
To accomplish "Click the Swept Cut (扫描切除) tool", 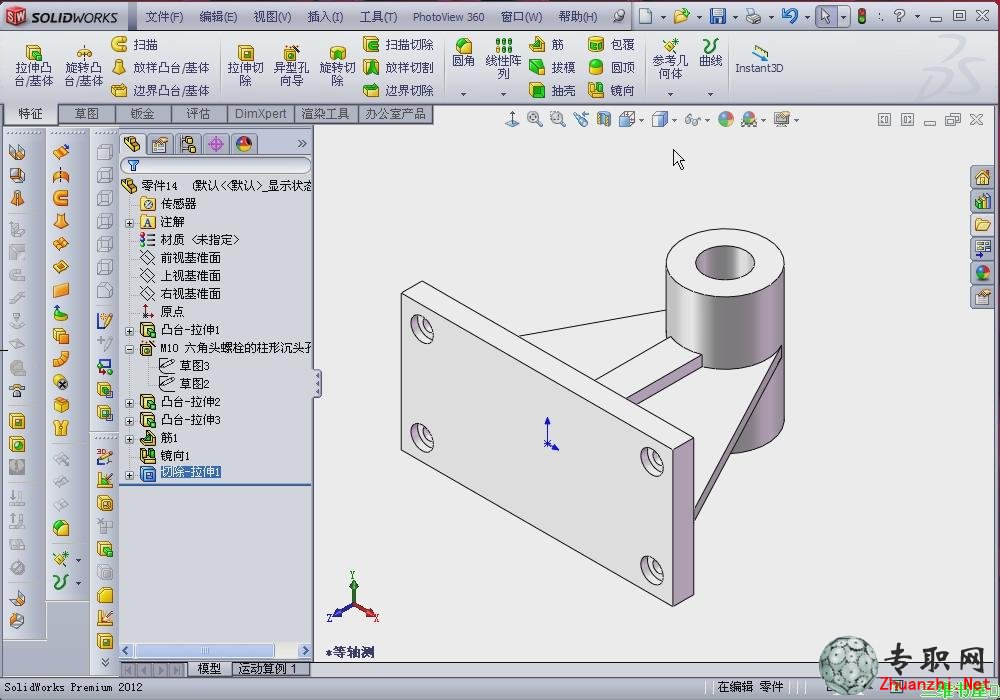I will pyautogui.click(x=398, y=44).
